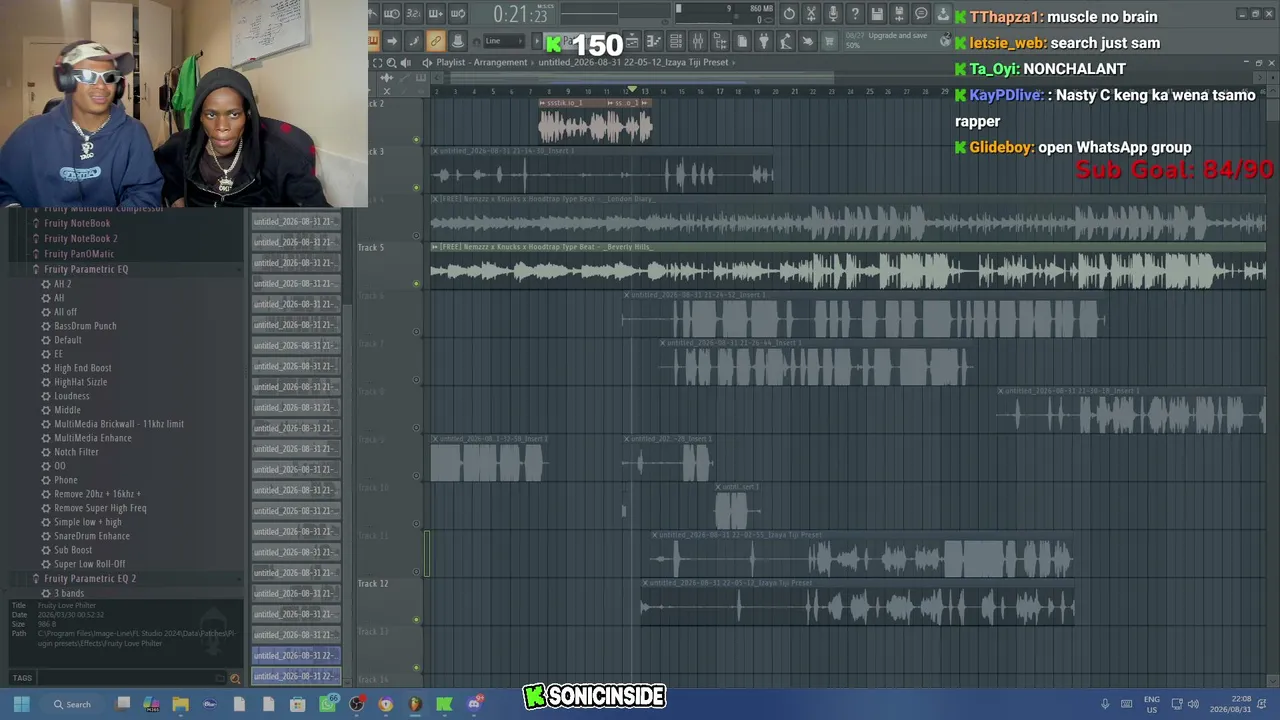Click the browser search magnifier icon
The height and width of the screenshot is (720, 1280).
click(x=235, y=678)
